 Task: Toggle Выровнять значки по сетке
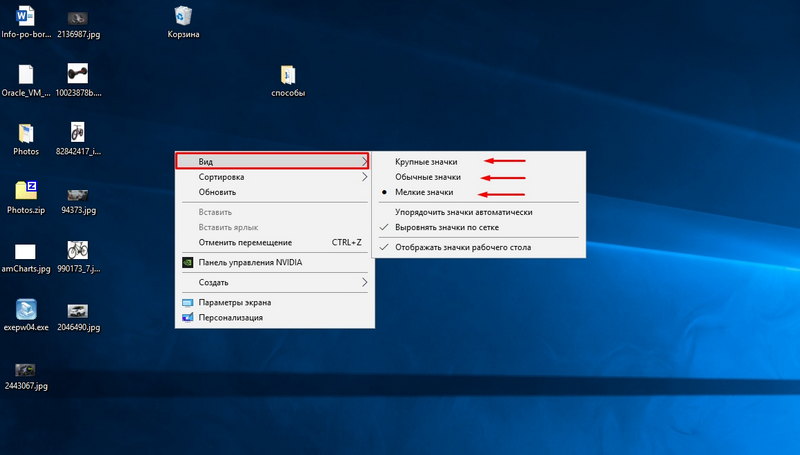pos(456,227)
